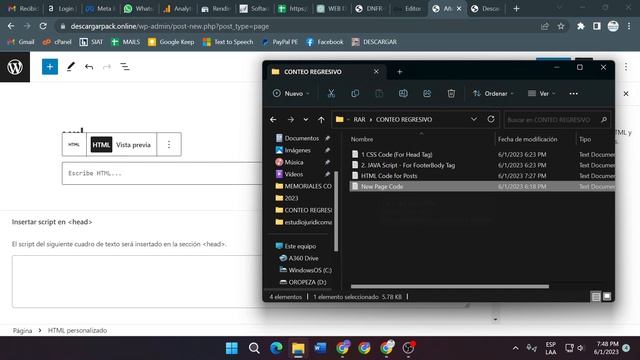Select file New Page Code

(x=482, y=186)
